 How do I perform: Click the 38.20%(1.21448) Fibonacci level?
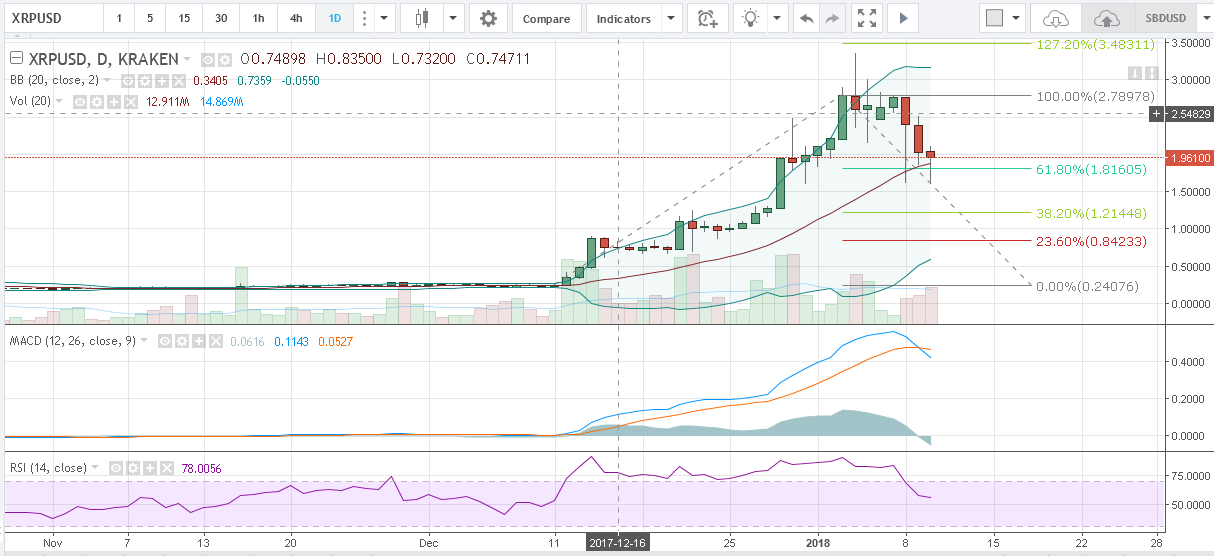coord(1089,213)
